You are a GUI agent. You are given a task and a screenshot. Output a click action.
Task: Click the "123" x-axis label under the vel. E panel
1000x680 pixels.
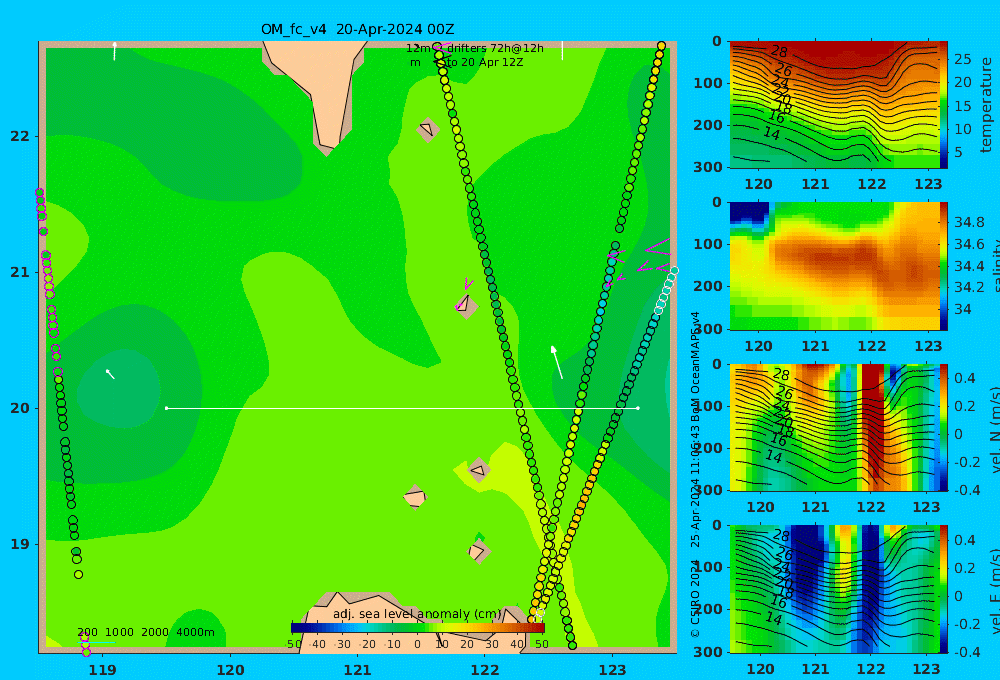[926, 669]
